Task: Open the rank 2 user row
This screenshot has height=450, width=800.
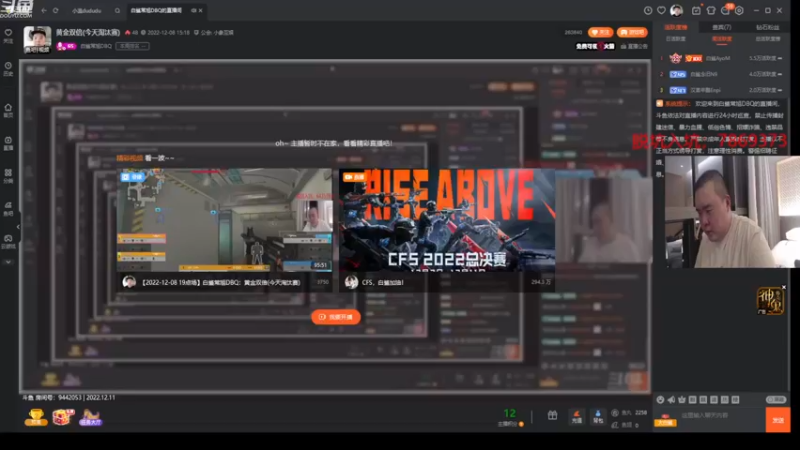Action: (721, 74)
